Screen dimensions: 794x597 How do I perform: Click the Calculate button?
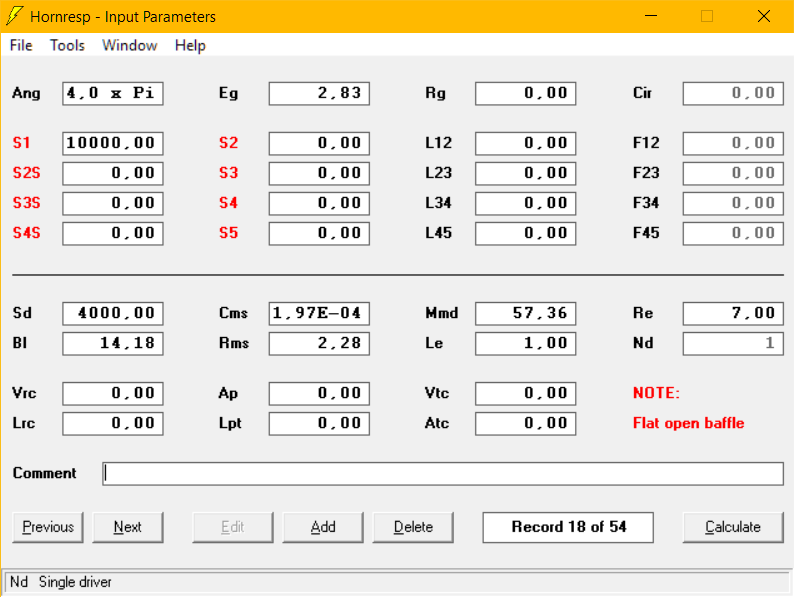click(x=733, y=527)
